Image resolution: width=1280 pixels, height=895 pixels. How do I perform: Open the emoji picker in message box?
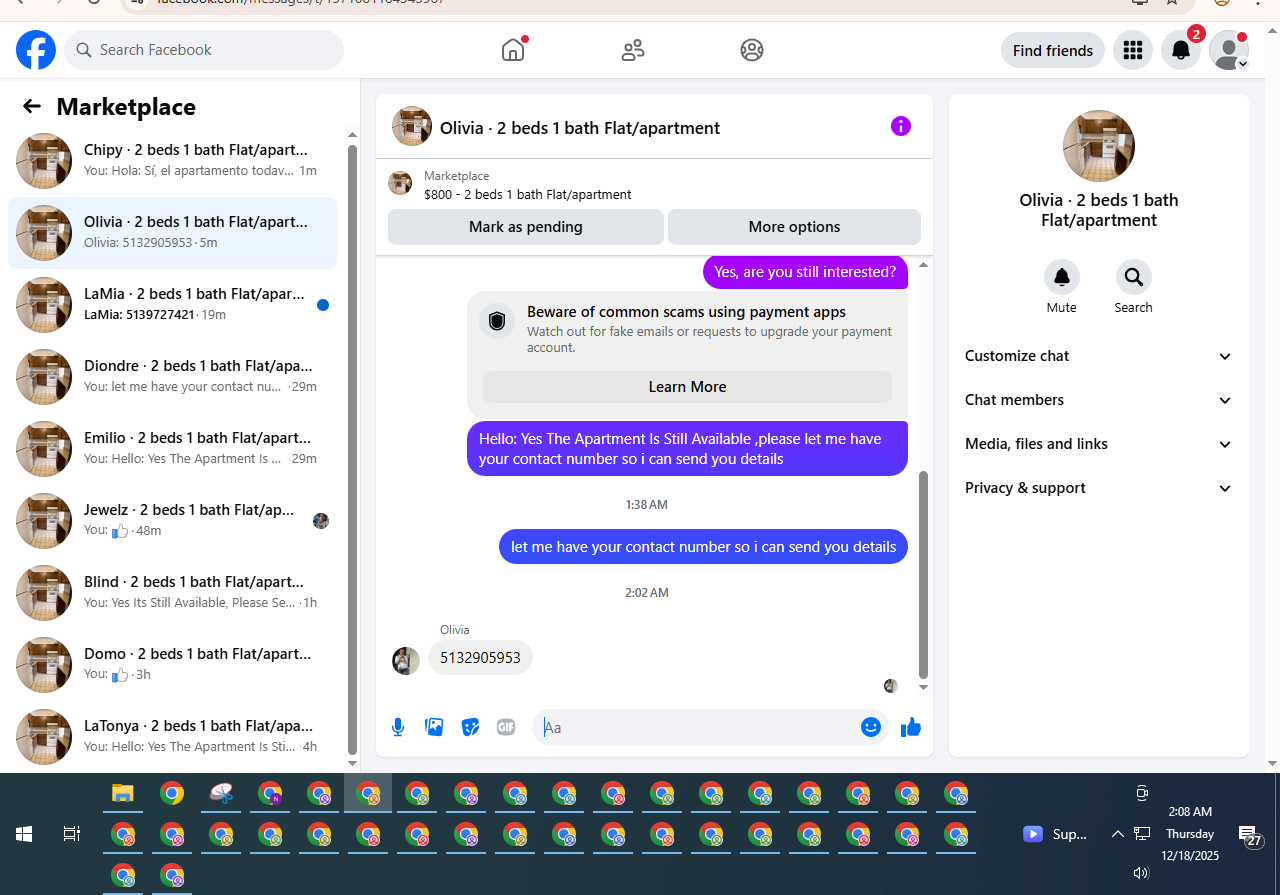[x=871, y=727]
